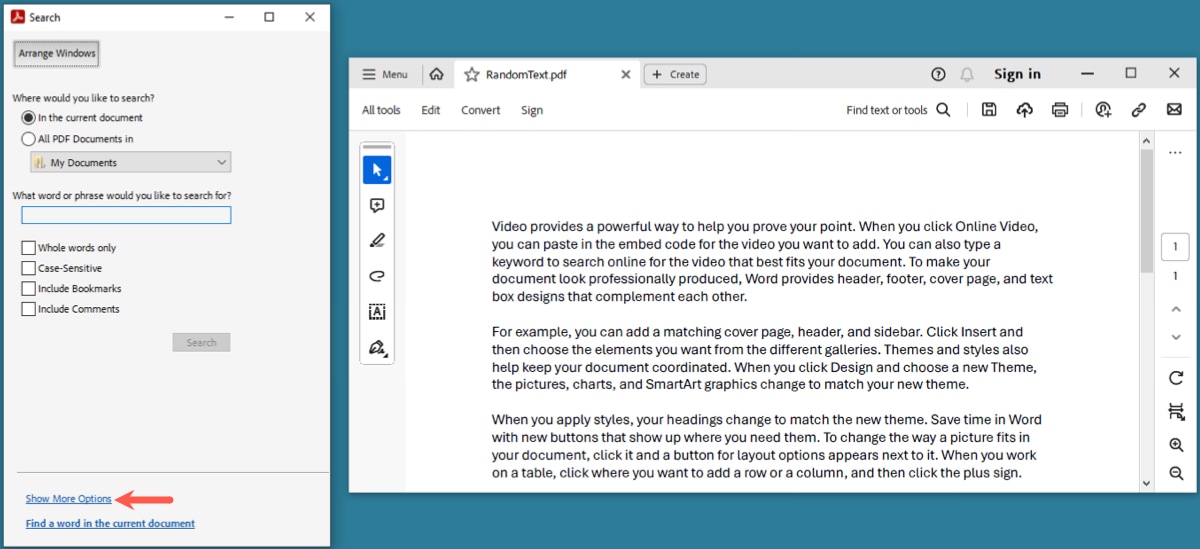1200x549 pixels.
Task: Zoom out of the document
Action: (x=1176, y=473)
